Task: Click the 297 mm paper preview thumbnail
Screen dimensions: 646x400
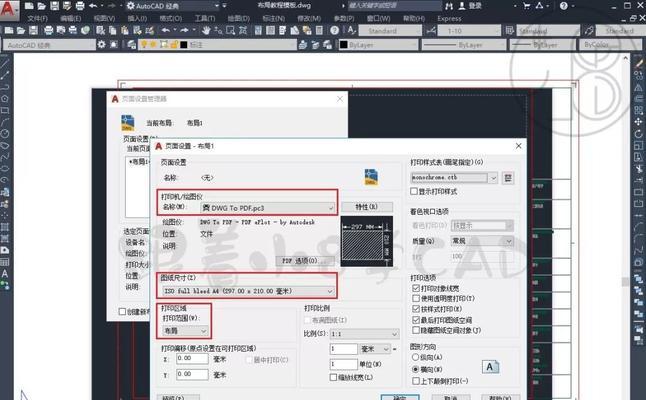Action: coord(367,242)
